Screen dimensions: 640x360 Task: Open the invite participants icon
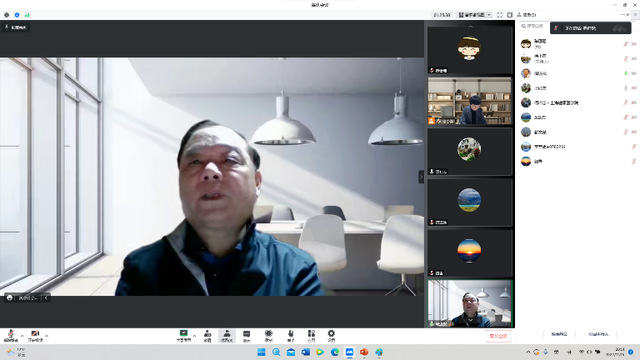pos(207,336)
